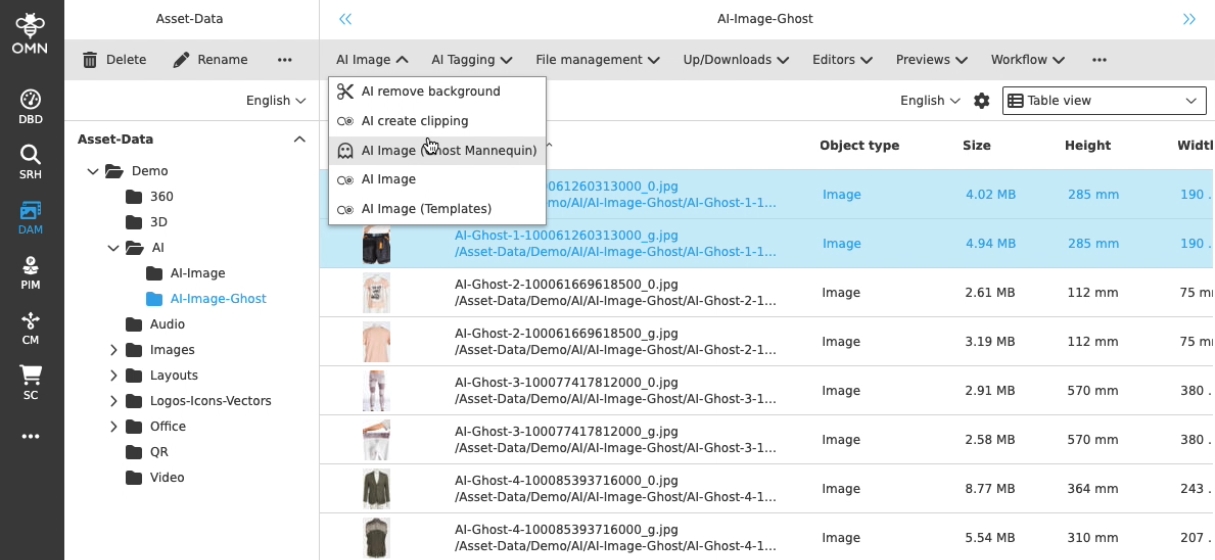
Task: Click thumbnail of AI-Ghost-1-100061260313000_g.jpg
Action: click(x=376, y=244)
